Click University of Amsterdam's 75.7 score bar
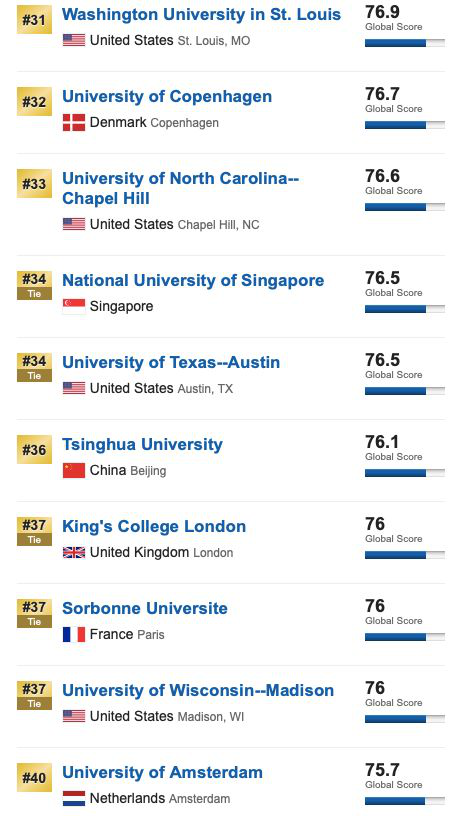The height and width of the screenshot is (827, 457). tap(405, 801)
